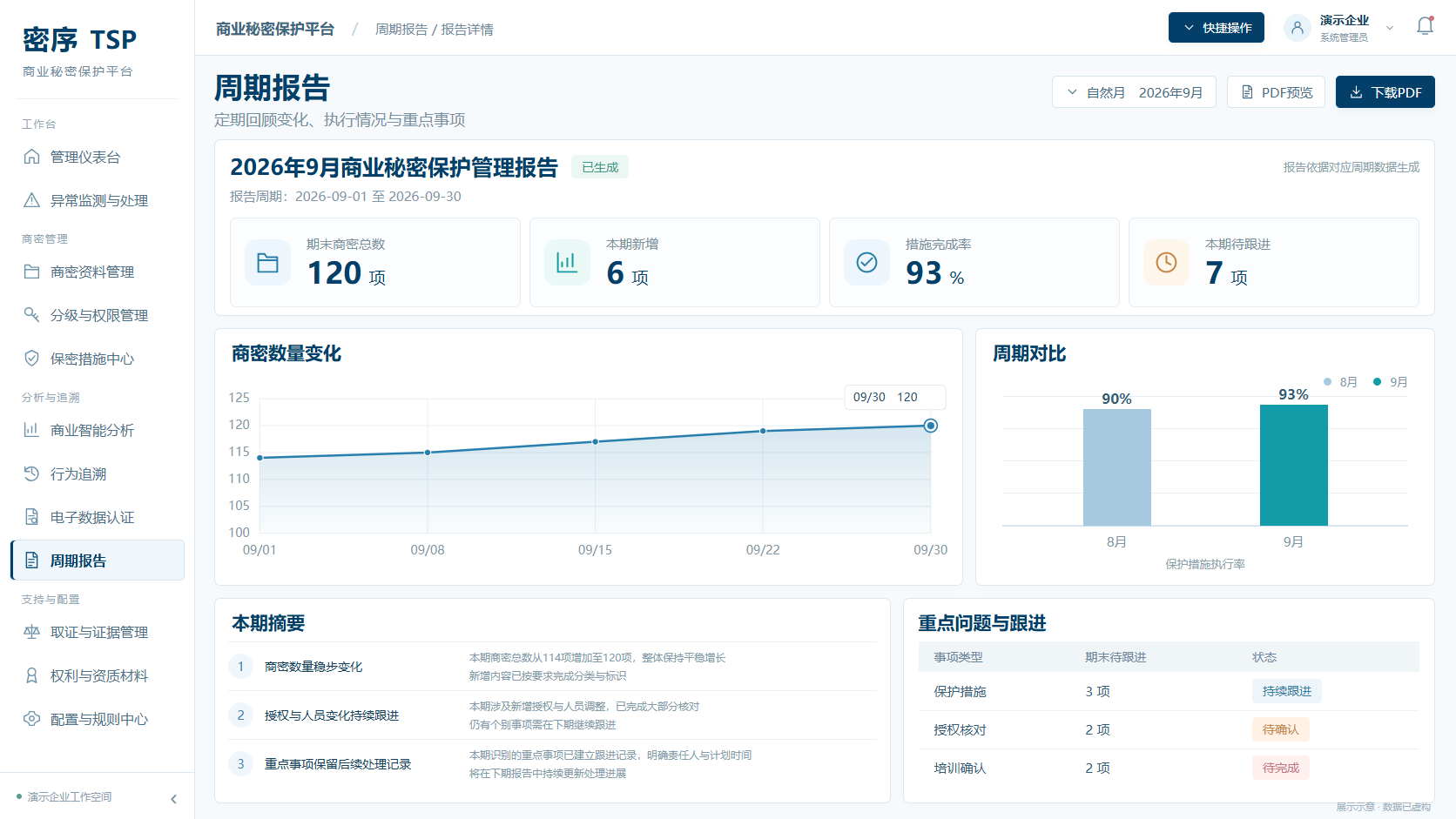
Task: Click the warning triangle icon beside 异常监测与处理
Action: (x=31, y=200)
